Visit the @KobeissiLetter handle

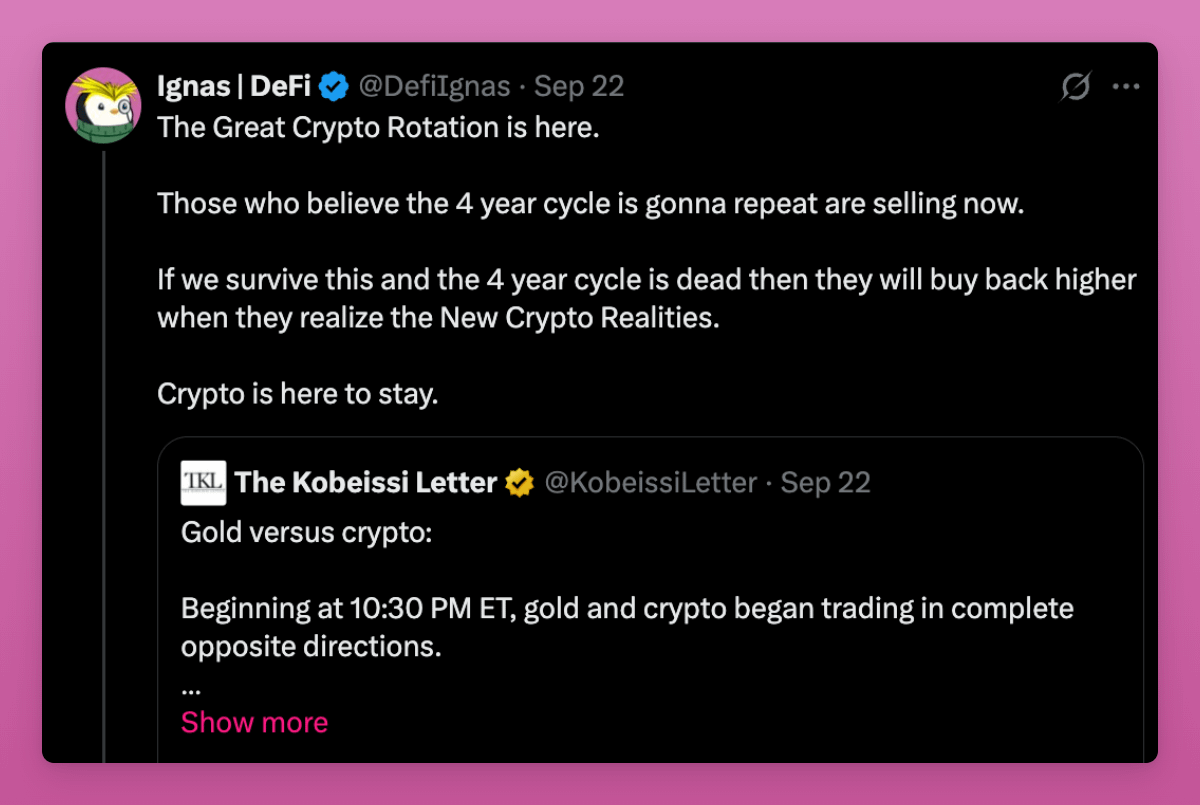coord(649,484)
